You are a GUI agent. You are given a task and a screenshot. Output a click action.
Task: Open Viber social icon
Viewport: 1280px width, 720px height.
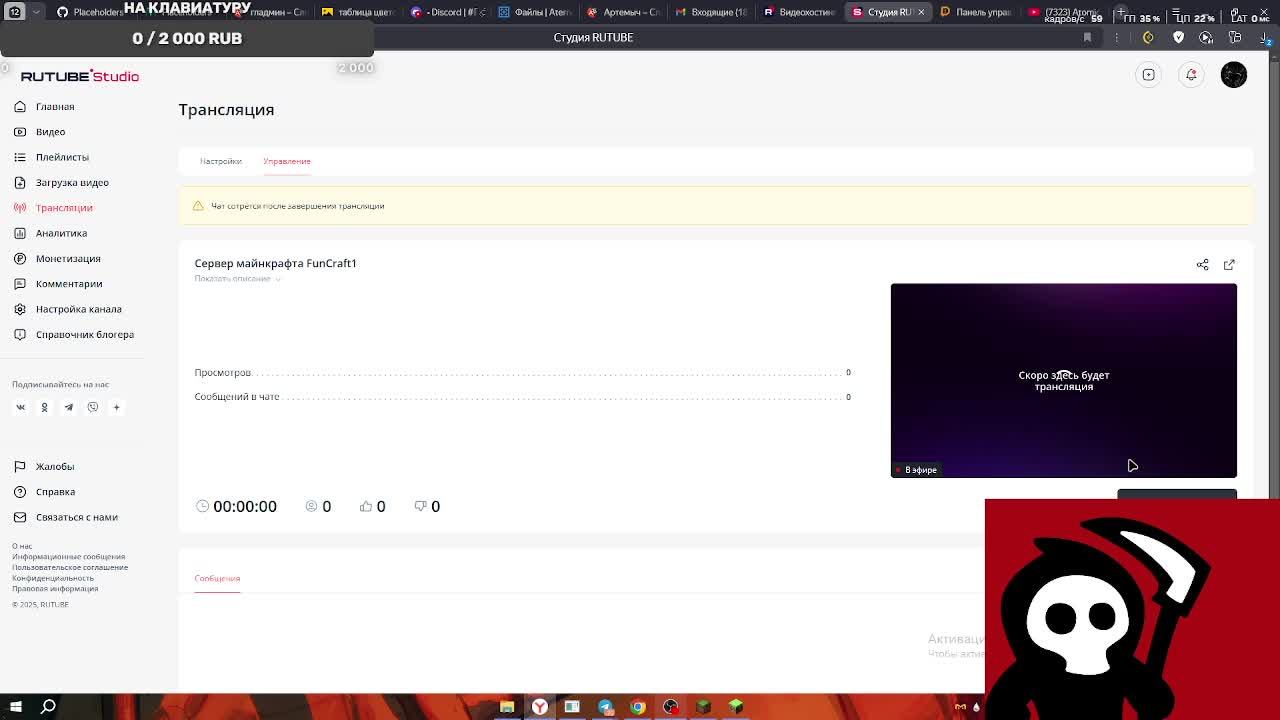click(x=93, y=407)
